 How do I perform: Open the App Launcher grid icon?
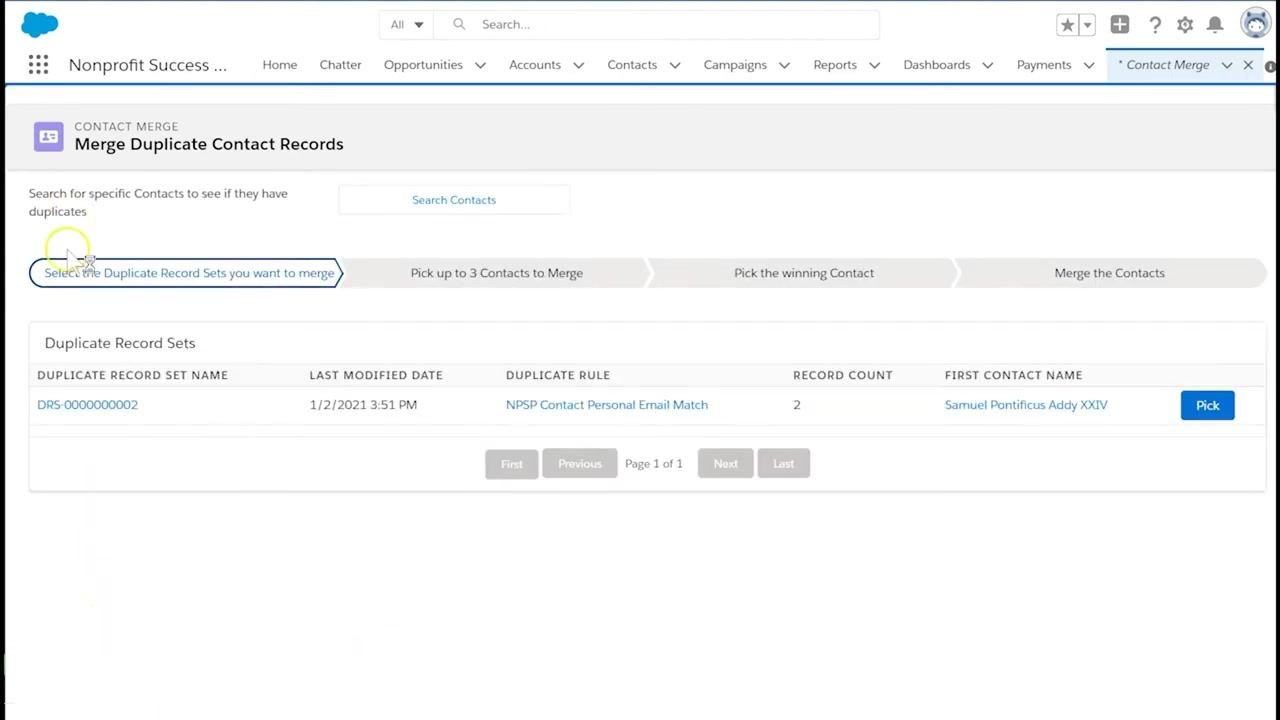(38, 65)
